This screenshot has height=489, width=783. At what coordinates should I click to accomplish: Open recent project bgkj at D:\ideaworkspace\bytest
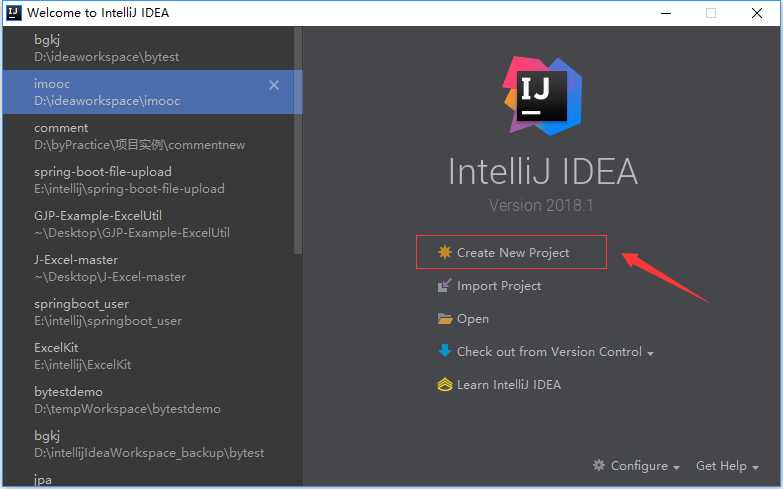coord(149,48)
